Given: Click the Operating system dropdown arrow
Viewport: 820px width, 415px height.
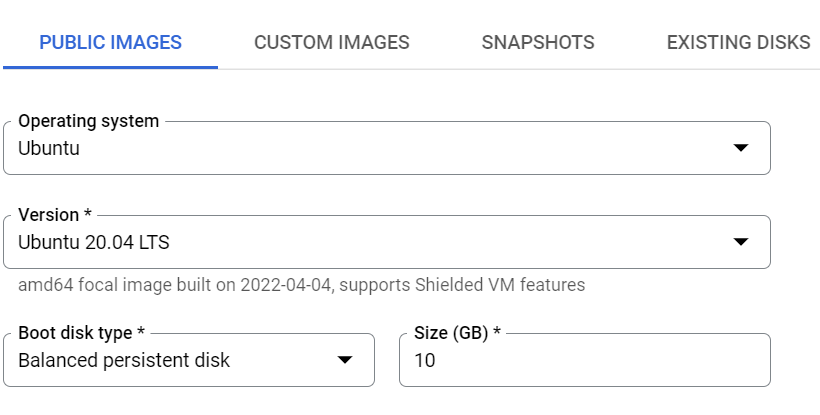Looking at the screenshot, I should click(741, 148).
